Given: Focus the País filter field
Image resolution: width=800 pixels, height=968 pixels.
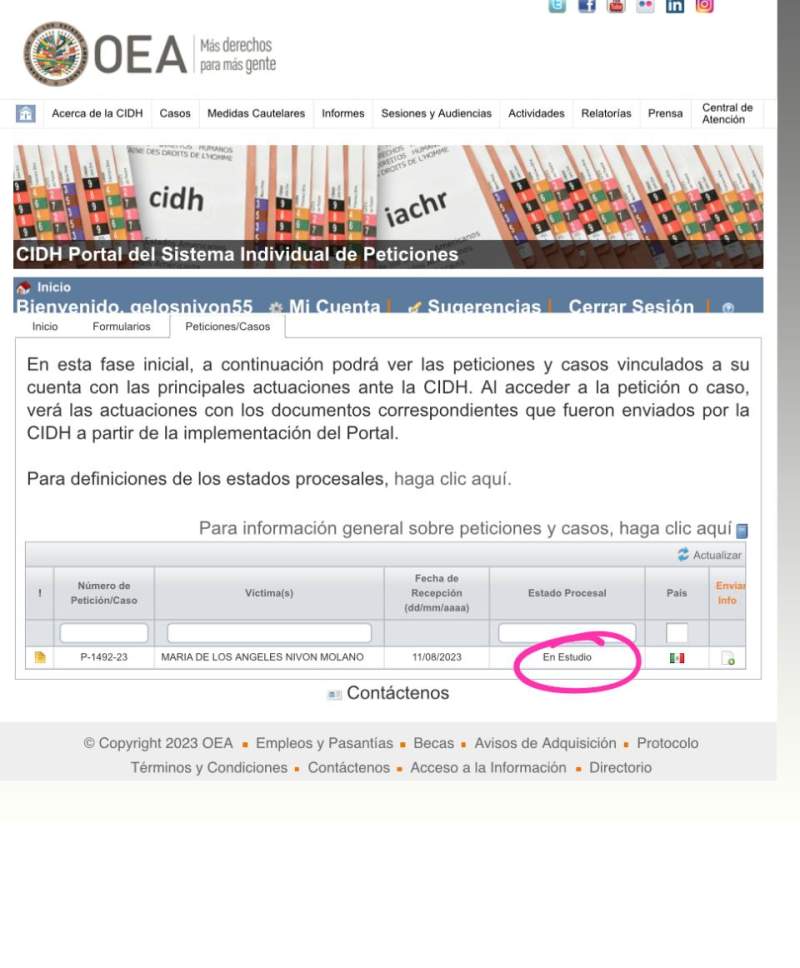Looking at the screenshot, I should tap(677, 633).
